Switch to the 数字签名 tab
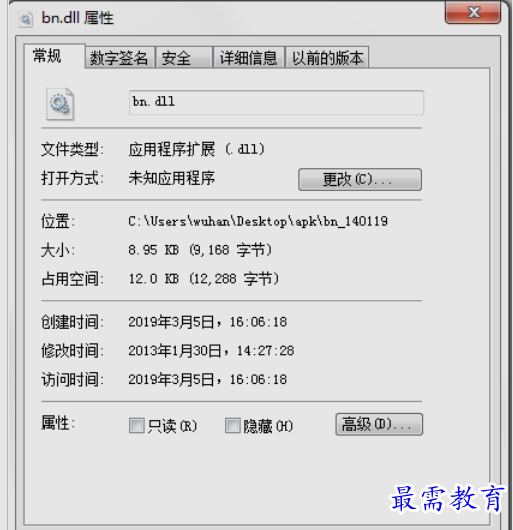This screenshot has width=513, height=530. 120,58
